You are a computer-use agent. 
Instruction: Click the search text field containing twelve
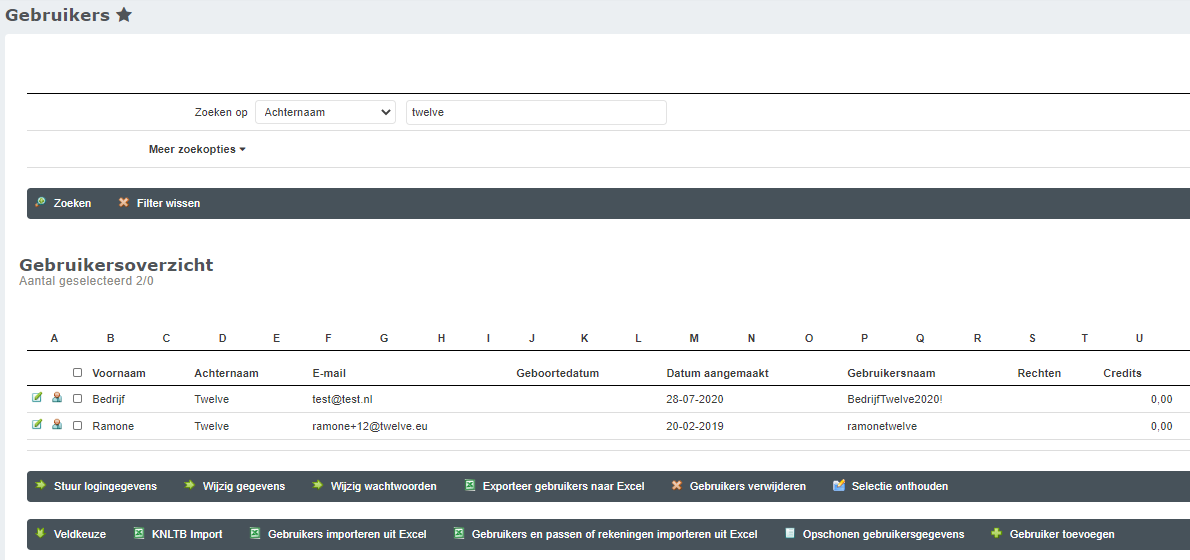(x=535, y=113)
